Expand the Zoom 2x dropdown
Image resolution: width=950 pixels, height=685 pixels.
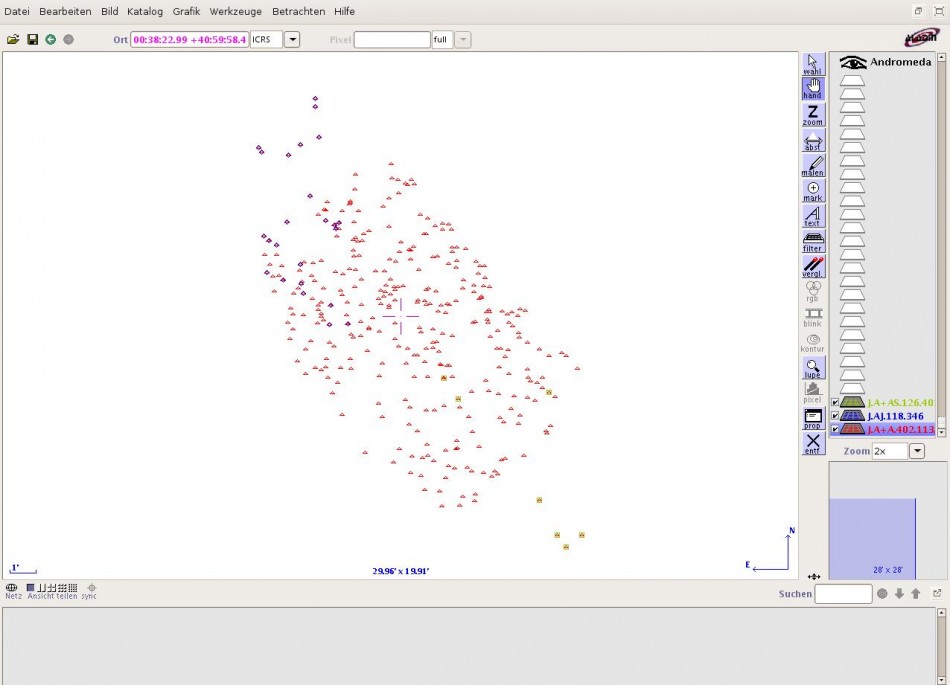click(916, 452)
